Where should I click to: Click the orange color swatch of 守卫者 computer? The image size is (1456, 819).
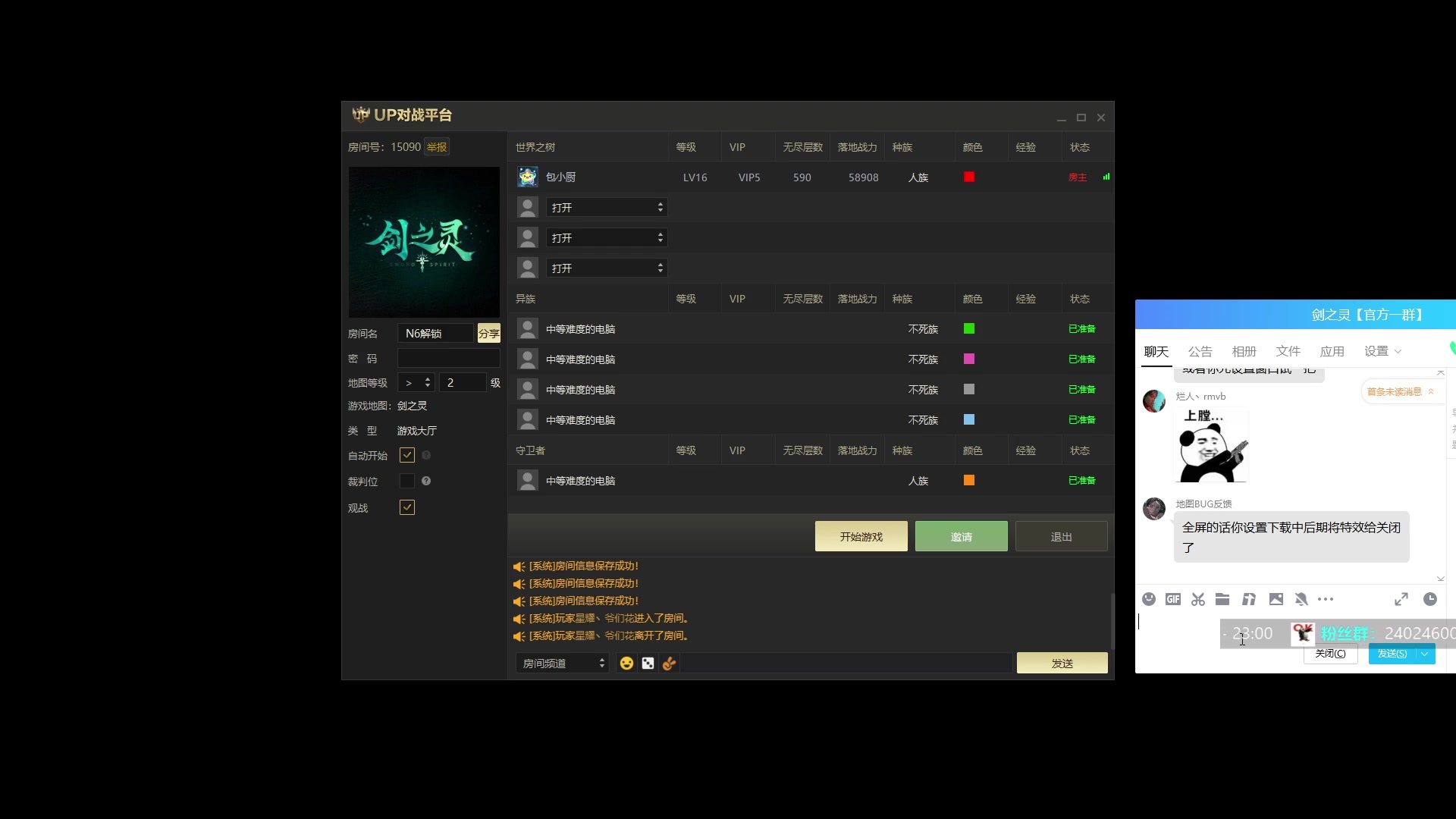[x=969, y=480]
